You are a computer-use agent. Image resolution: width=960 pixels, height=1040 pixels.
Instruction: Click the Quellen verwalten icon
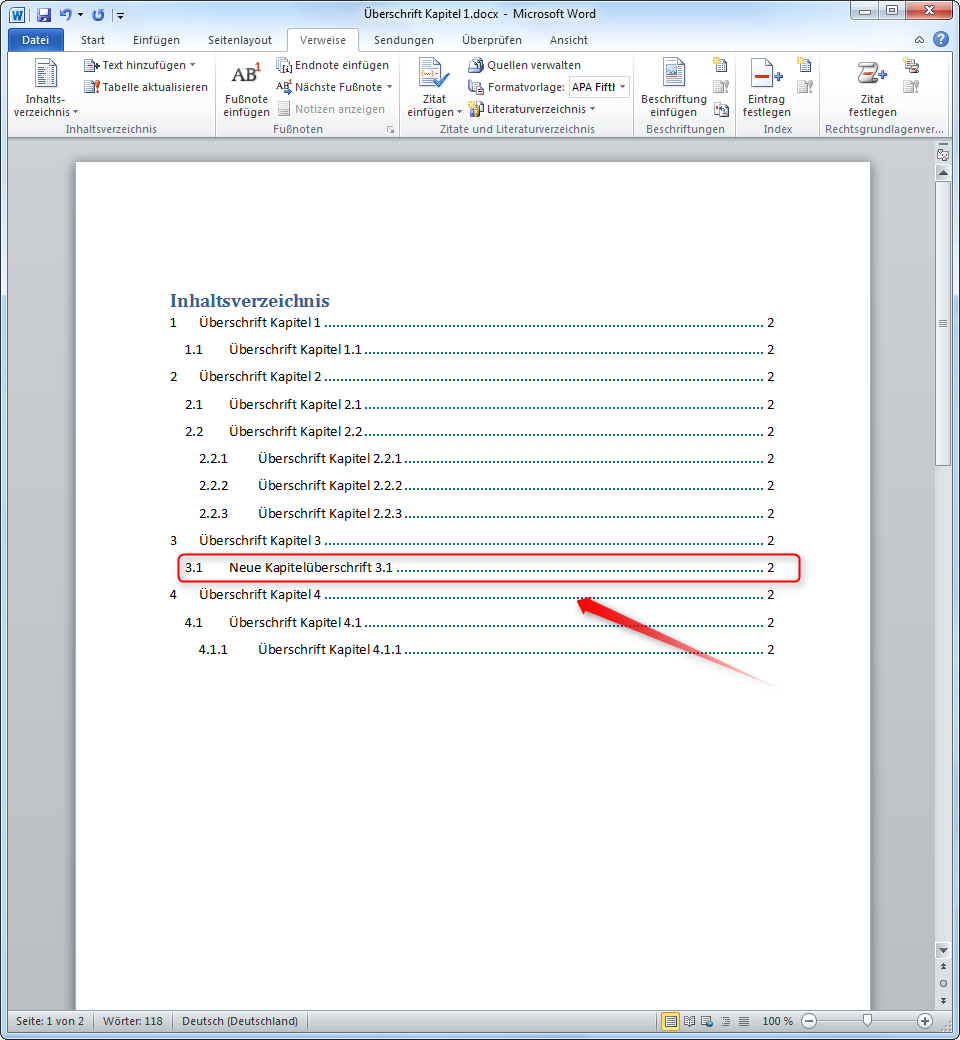(x=476, y=65)
